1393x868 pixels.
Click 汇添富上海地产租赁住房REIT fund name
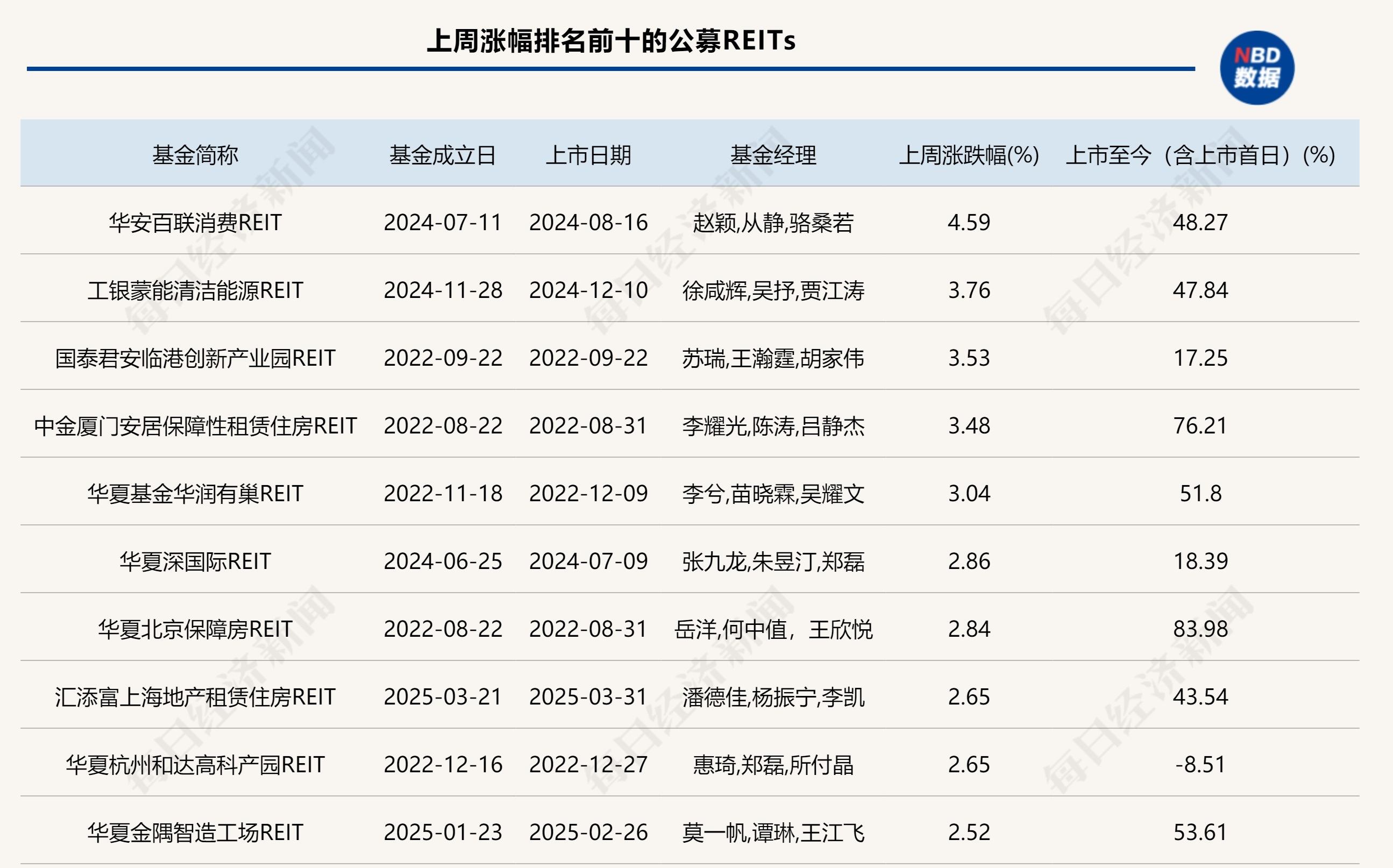195,697
